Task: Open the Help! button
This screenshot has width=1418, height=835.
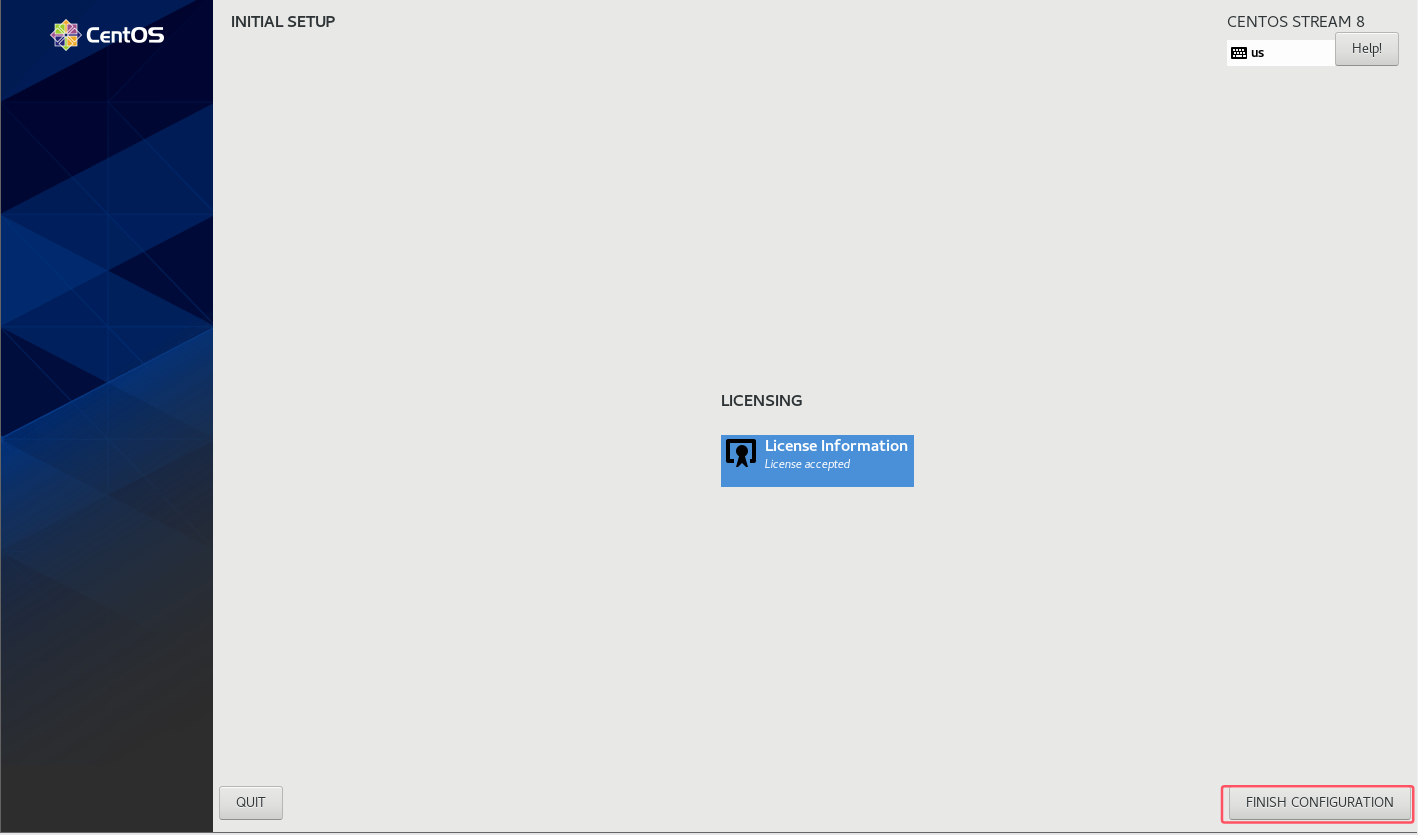Action: pyautogui.click(x=1366, y=49)
